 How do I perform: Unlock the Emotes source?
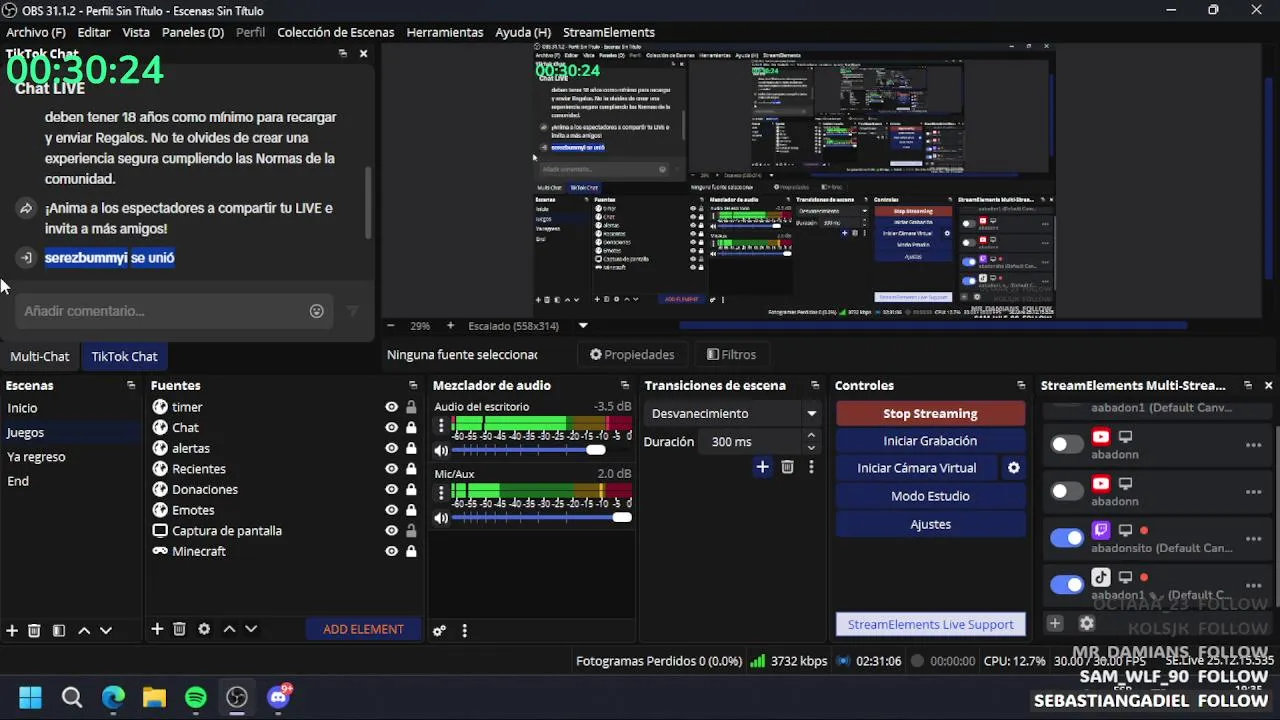pyautogui.click(x=411, y=510)
